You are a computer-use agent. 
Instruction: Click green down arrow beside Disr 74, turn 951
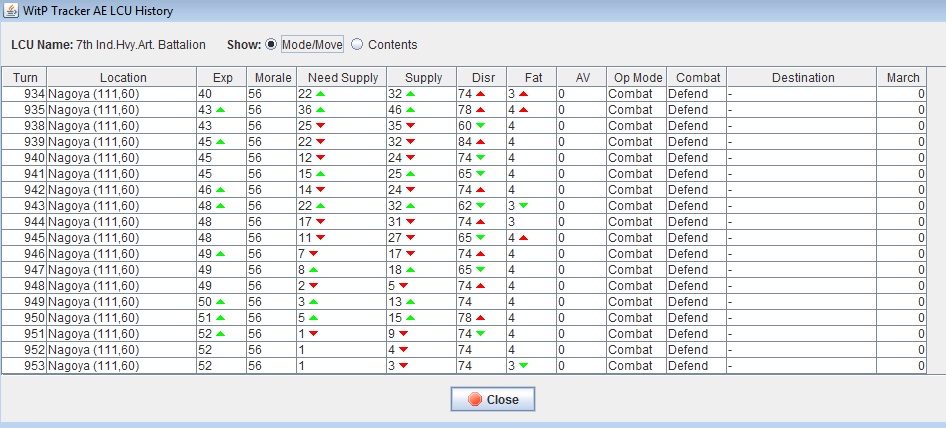480,333
